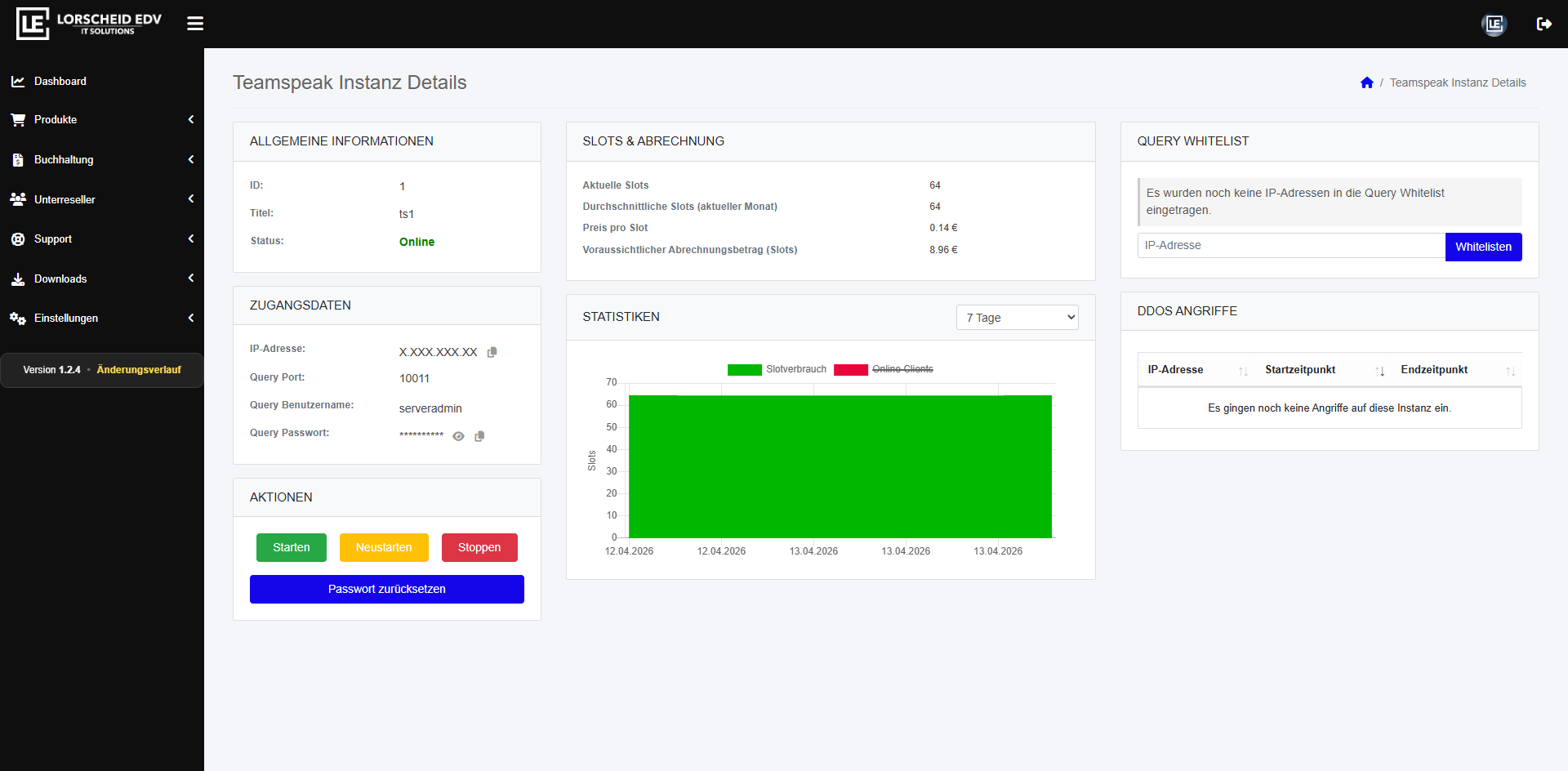The image size is (1568, 771).
Task: Click the Downloads tray icon
Action: (x=18, y=279)
